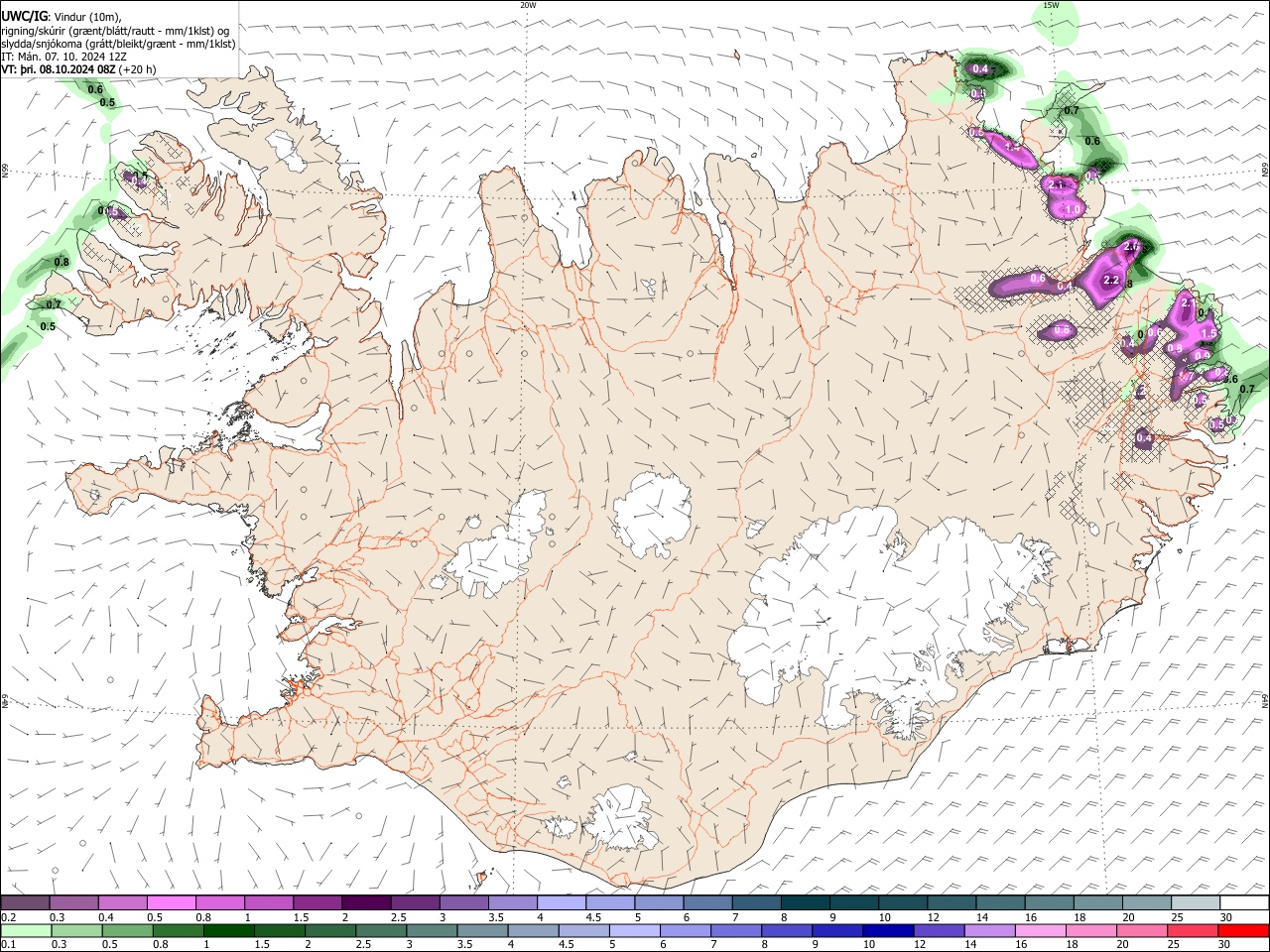Click the rigning/skúrir legend description line
This screenshot has height=952, width=1270.
[x=114, y=30]
